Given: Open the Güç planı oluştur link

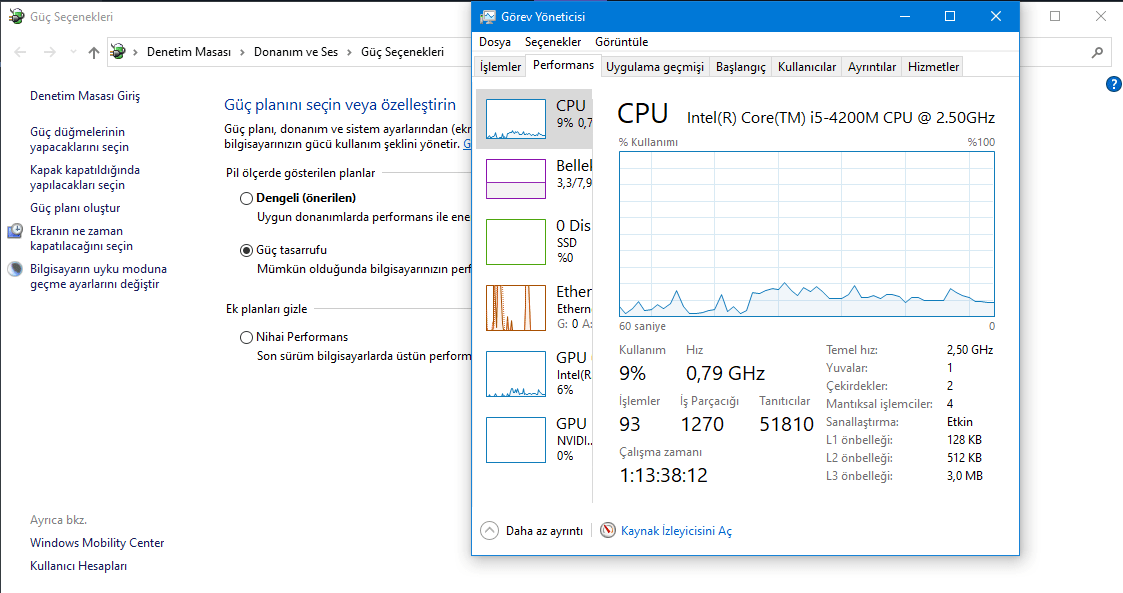Looking at the screenshot, I should tap(75, 208).
